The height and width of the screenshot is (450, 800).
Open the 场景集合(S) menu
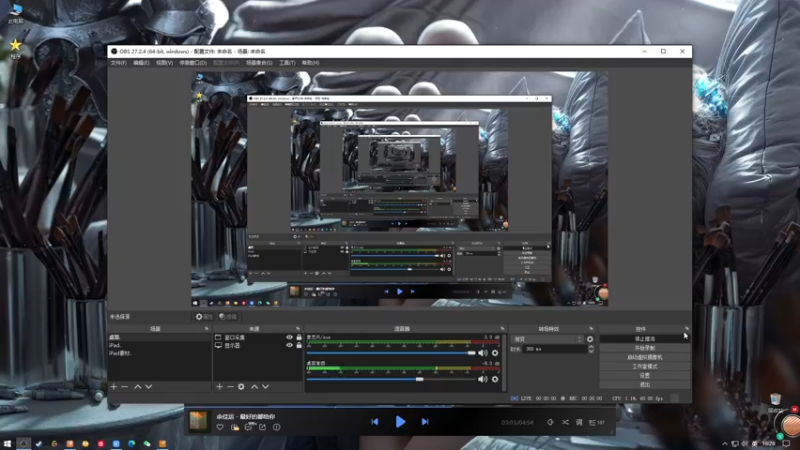(259, 63)
